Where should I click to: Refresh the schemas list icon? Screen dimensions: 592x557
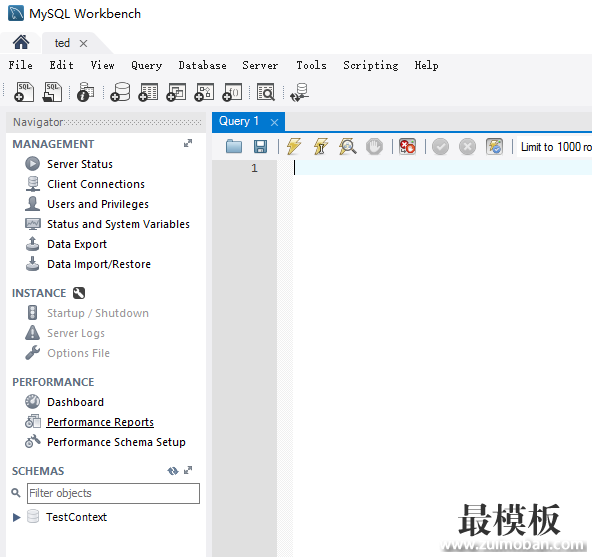point(173,471)
